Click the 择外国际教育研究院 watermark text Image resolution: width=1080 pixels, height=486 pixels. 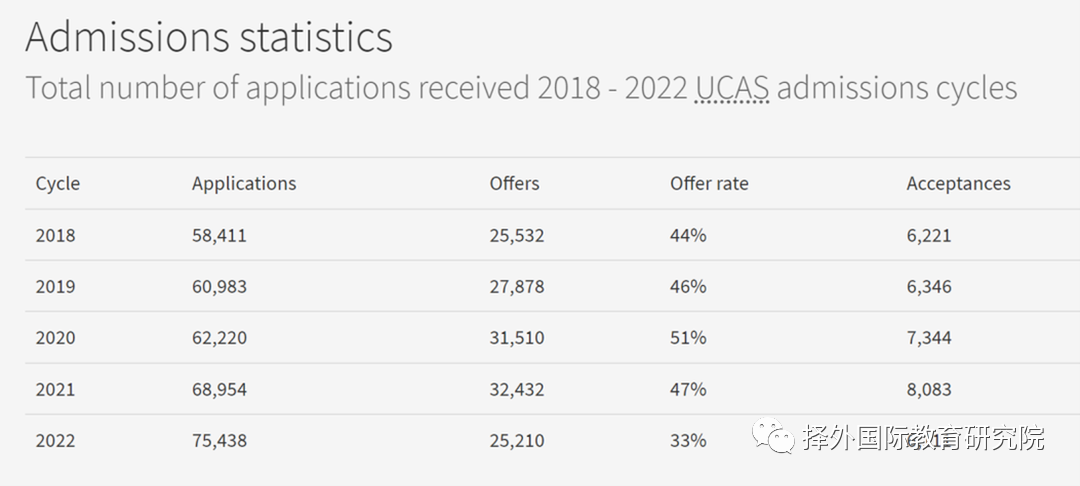click(923, 438)
